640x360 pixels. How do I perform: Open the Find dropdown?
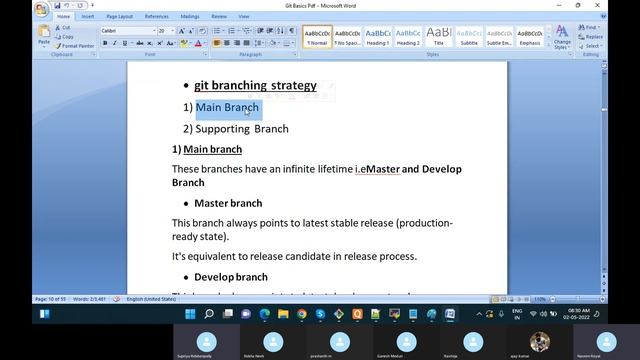599,27
